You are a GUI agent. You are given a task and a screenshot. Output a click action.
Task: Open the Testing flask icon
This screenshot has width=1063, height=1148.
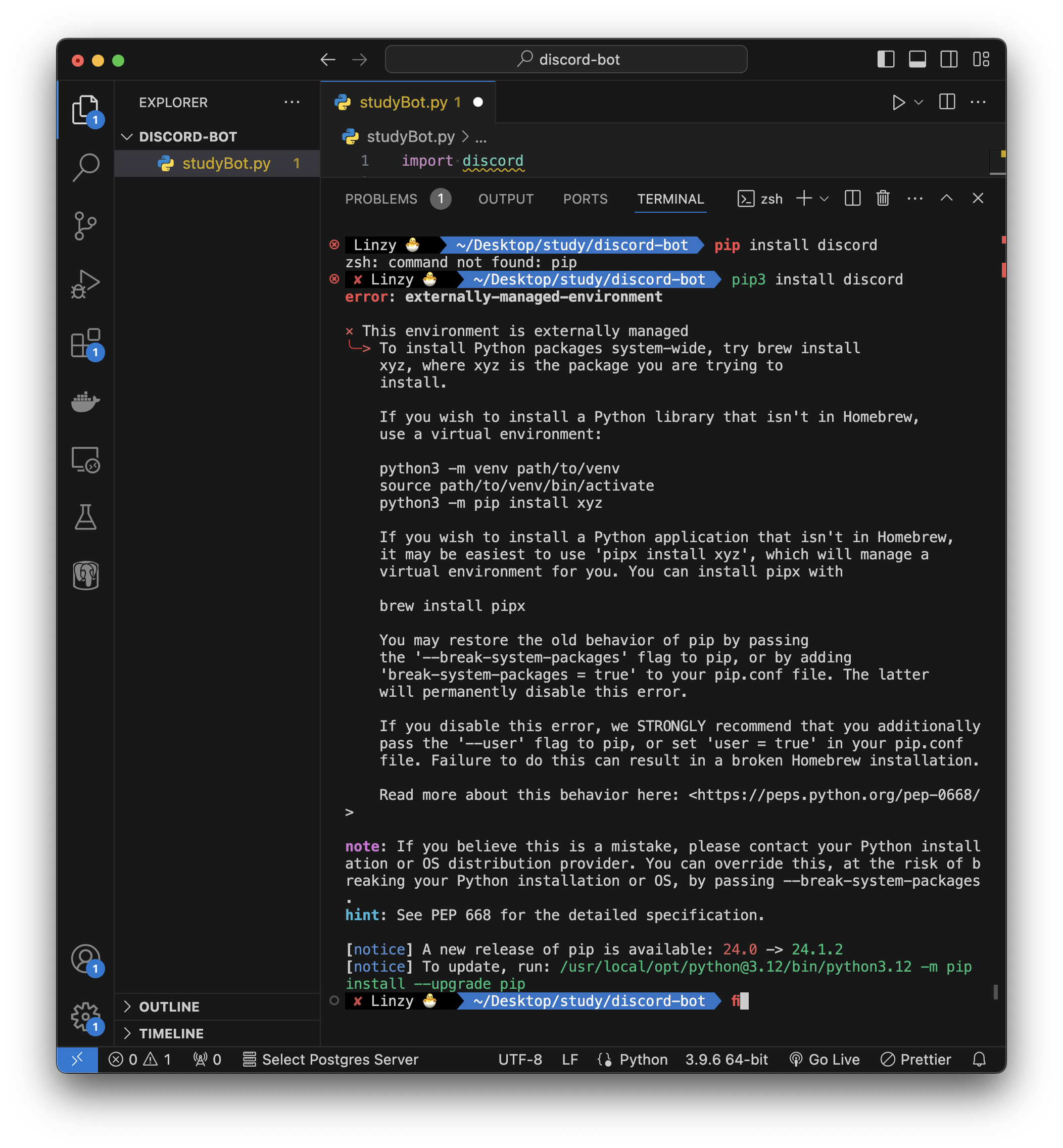[86, 517]
